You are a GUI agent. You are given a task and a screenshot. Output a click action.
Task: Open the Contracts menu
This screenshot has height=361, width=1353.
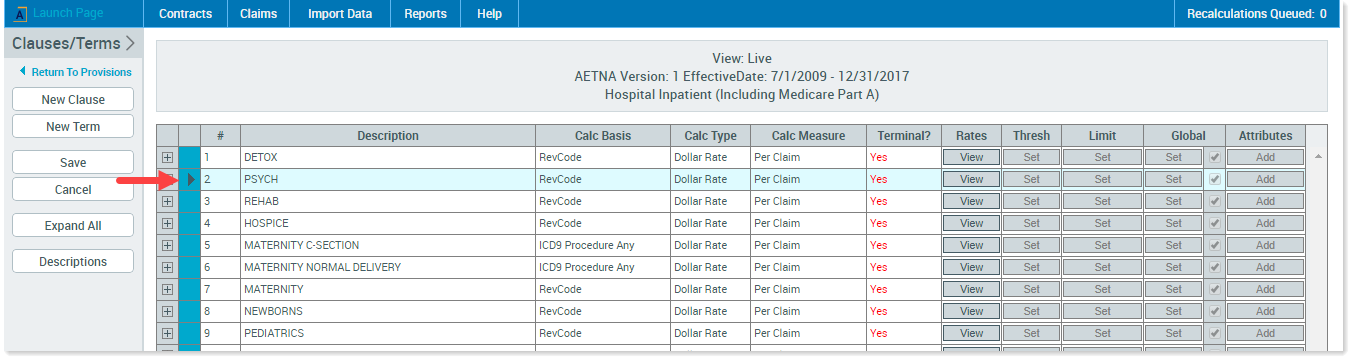185,14
